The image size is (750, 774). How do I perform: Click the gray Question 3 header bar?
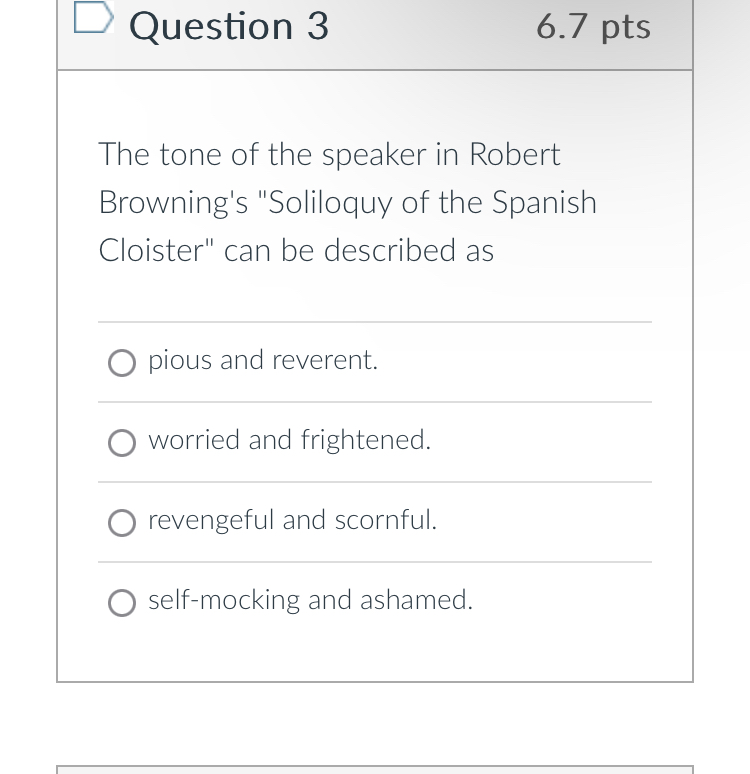(375, 35)
